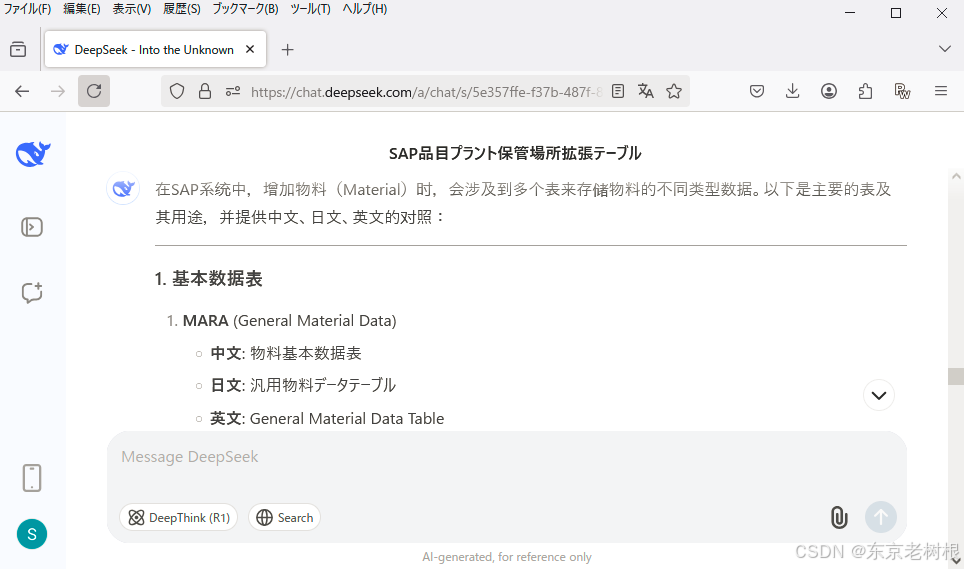The width and height of the screenshot is (964, 569).
Task: Open the Firefox application hamburger menu
Action: (941, 92)
